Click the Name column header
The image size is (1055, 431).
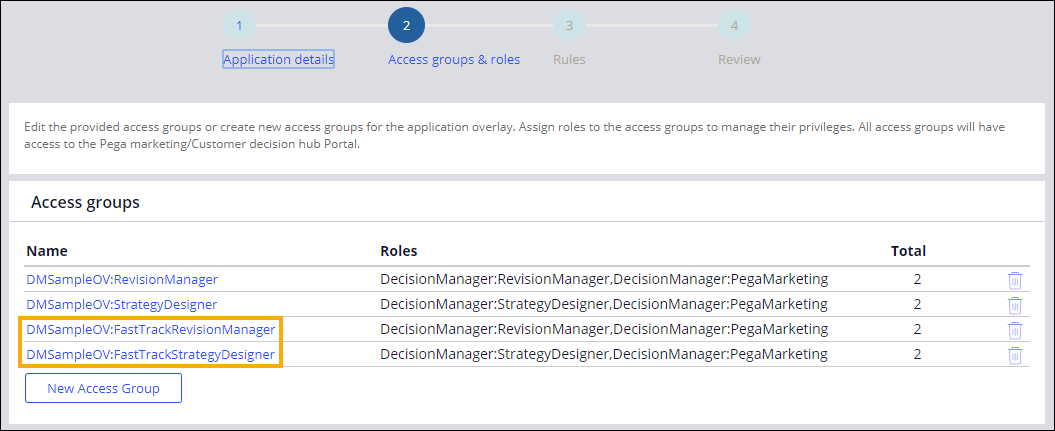point(47,251)
